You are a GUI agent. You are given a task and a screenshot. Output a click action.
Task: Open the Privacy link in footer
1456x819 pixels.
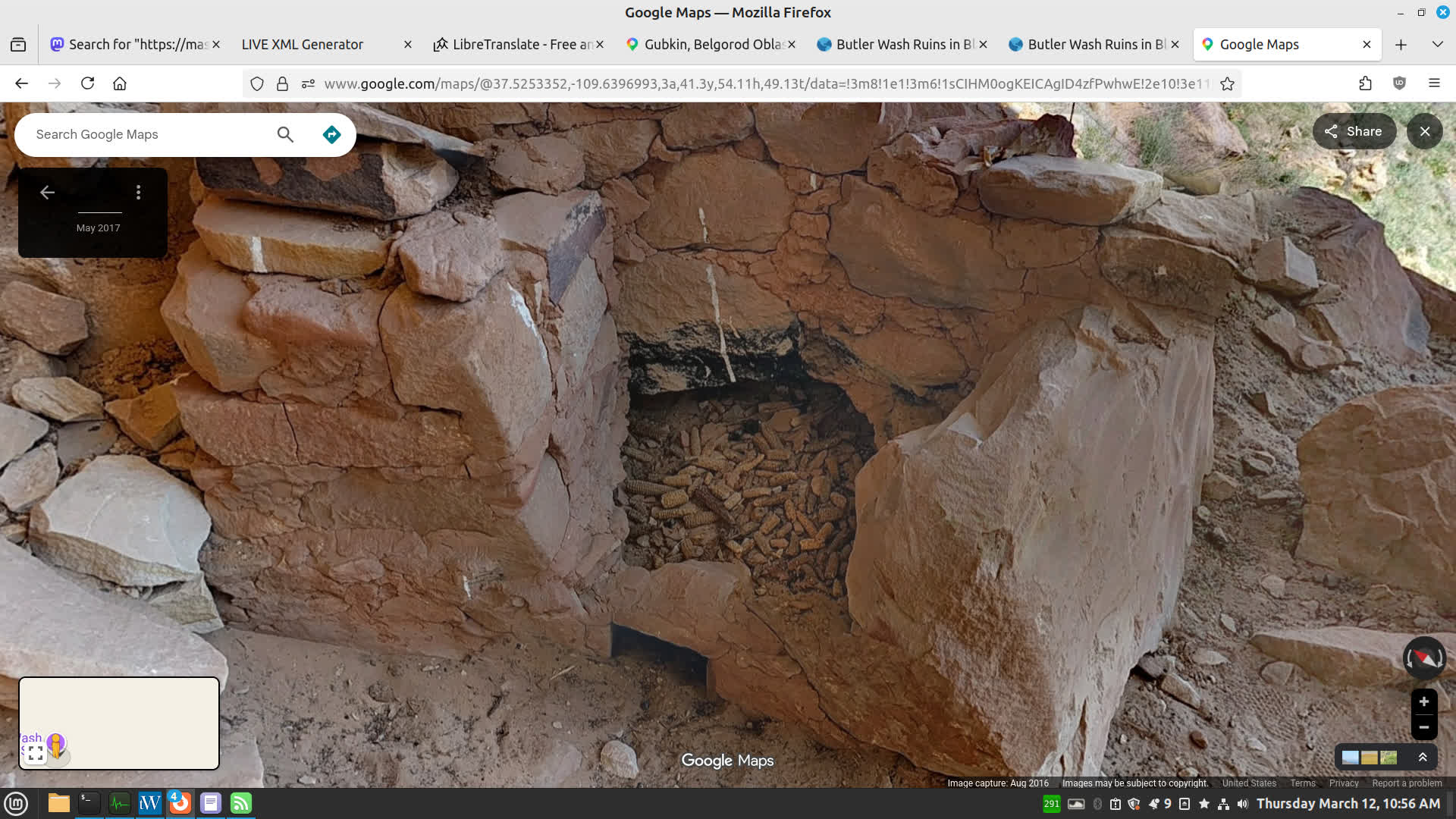tap(1343, 783)
